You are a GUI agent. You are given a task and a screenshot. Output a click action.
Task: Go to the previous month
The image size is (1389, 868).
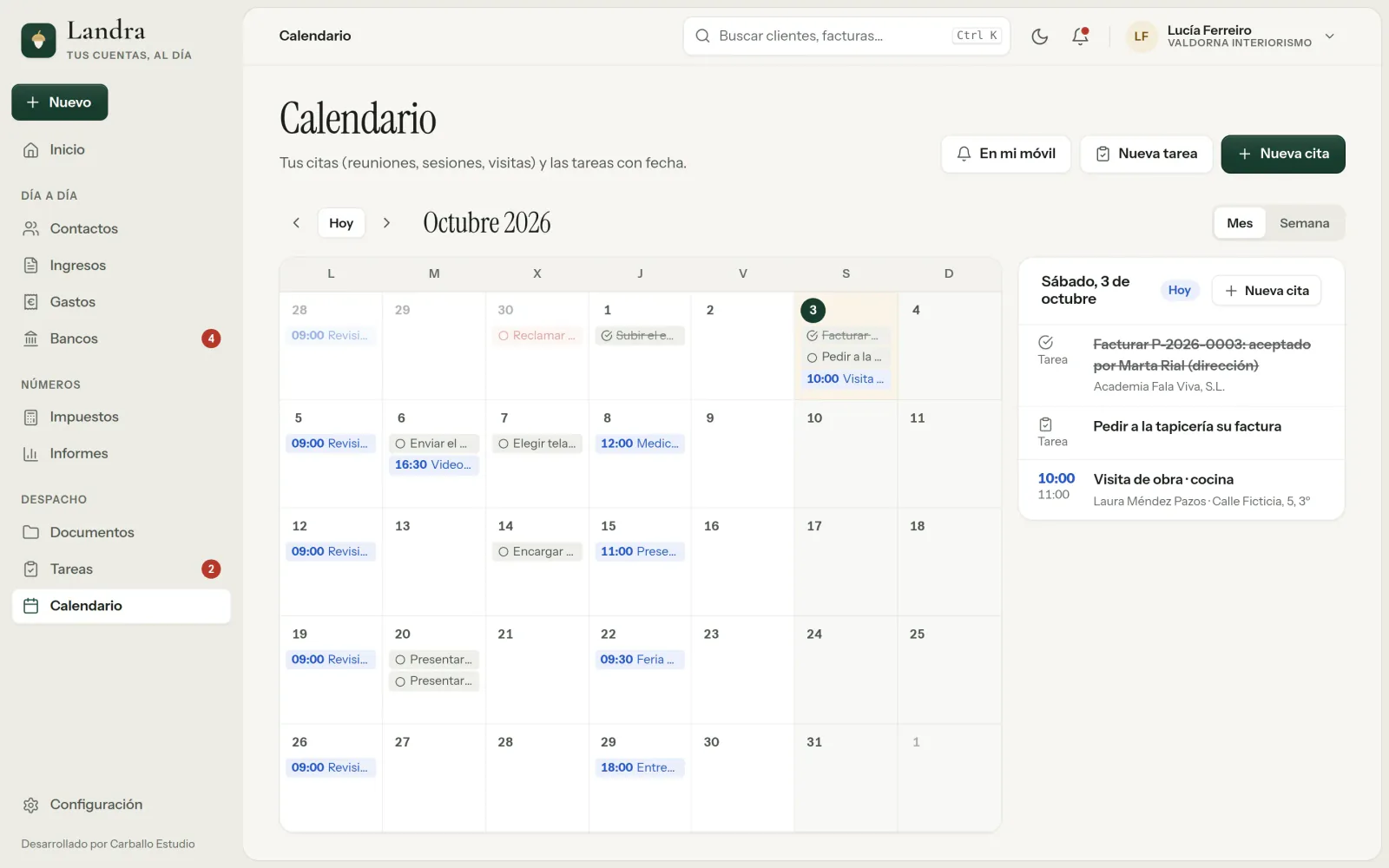(296, 223)
